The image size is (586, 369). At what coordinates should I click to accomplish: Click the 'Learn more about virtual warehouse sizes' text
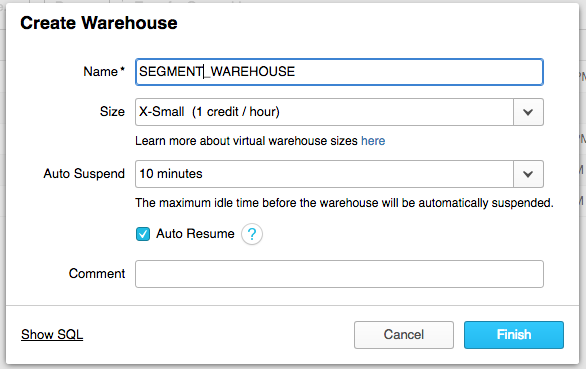pos(246,141)
